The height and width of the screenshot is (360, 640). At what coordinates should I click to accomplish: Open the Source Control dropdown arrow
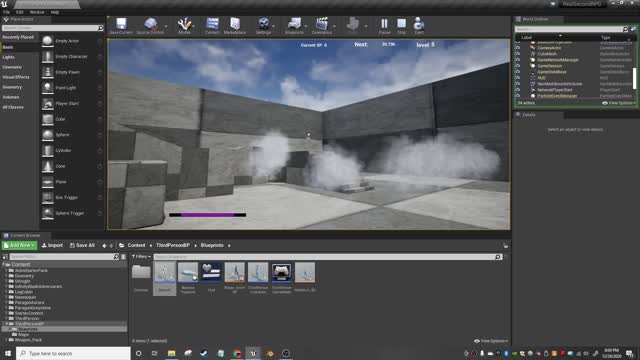166,26
